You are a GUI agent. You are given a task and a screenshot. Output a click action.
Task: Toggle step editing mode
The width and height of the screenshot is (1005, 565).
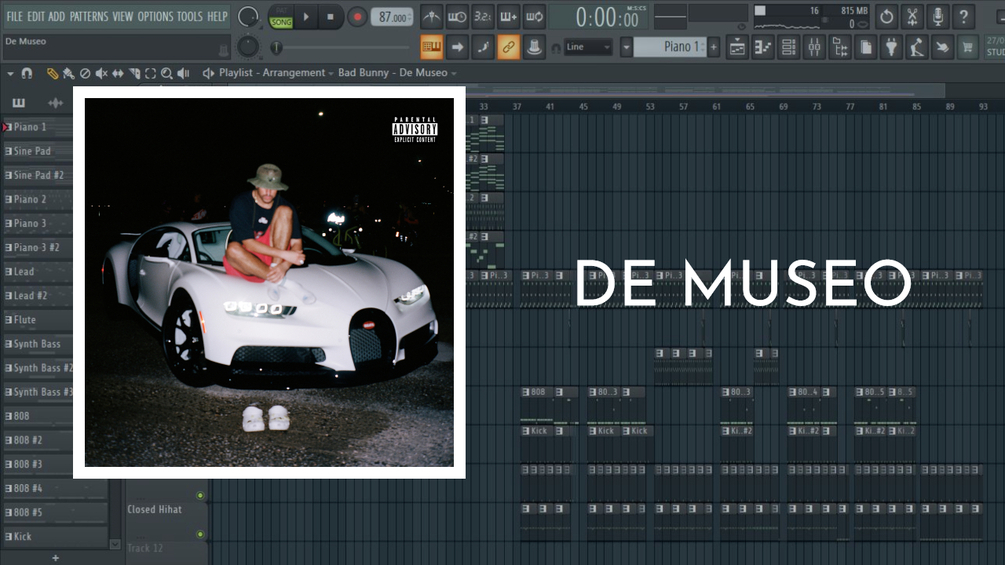(483, 47)
